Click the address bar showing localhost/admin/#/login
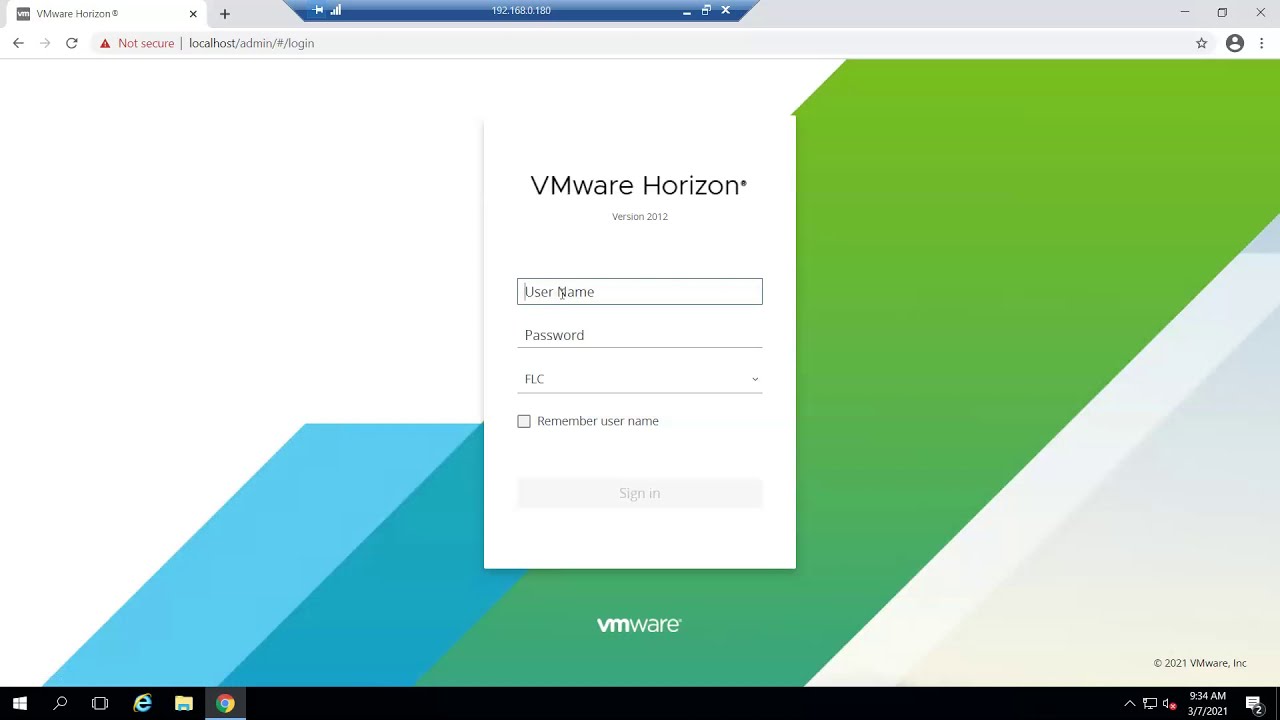 640,43
